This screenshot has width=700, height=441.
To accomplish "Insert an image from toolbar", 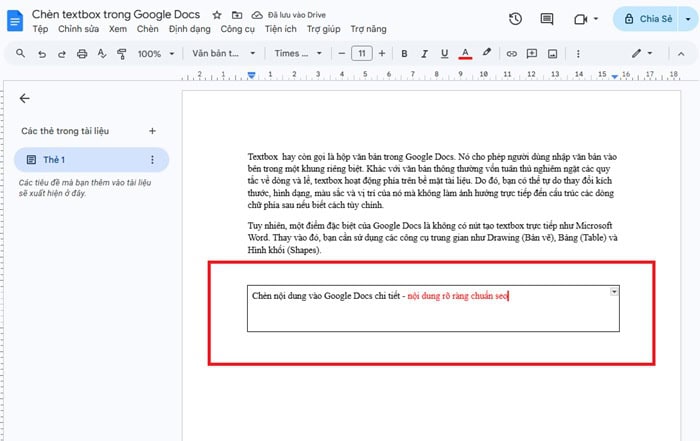I will 553,54.
